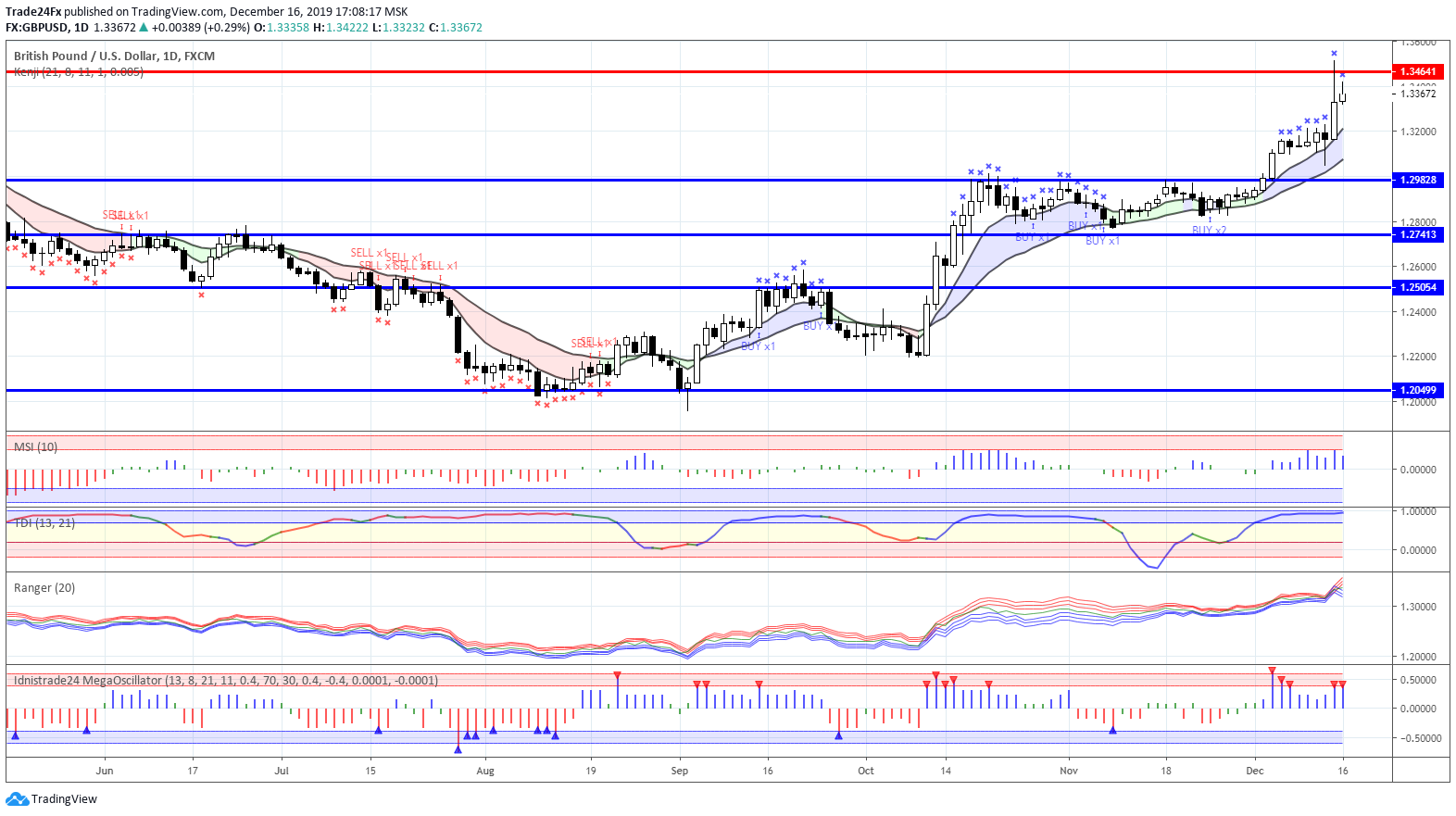Click the Sep date on time axis

[x=680, y=771]
